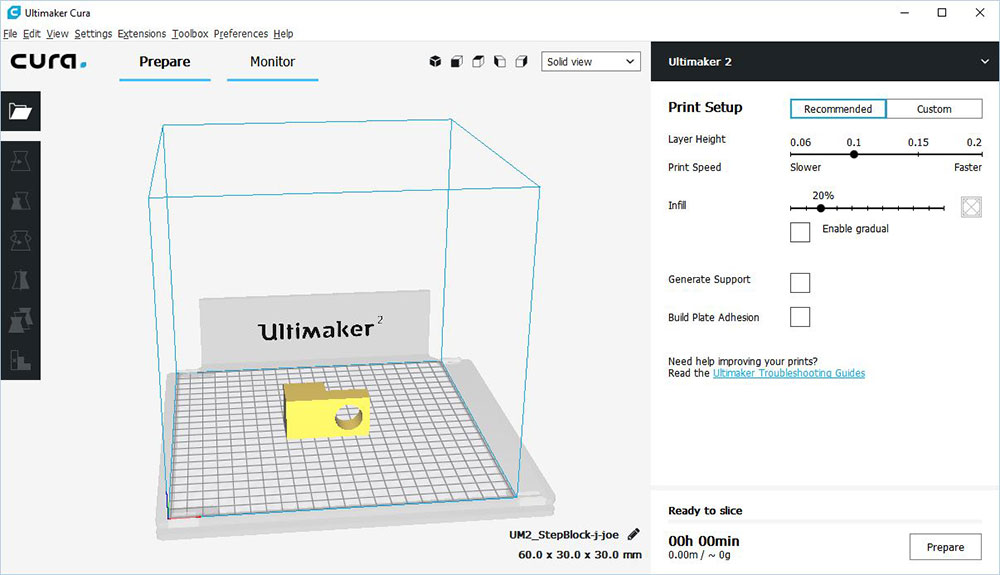Enable Build Plate Adhesion checkbox
Screen dimensions: 1000x575
click(x=800, y=317)
